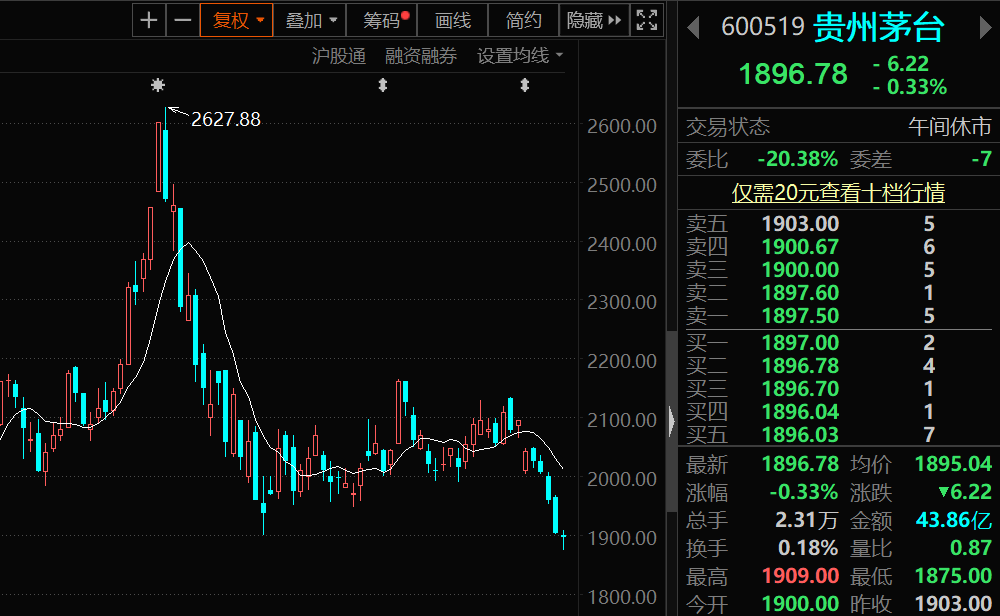Click the rightmost dividend marker icon
The height and width of the screenshot is (616, 1000).
pos(524,85)
